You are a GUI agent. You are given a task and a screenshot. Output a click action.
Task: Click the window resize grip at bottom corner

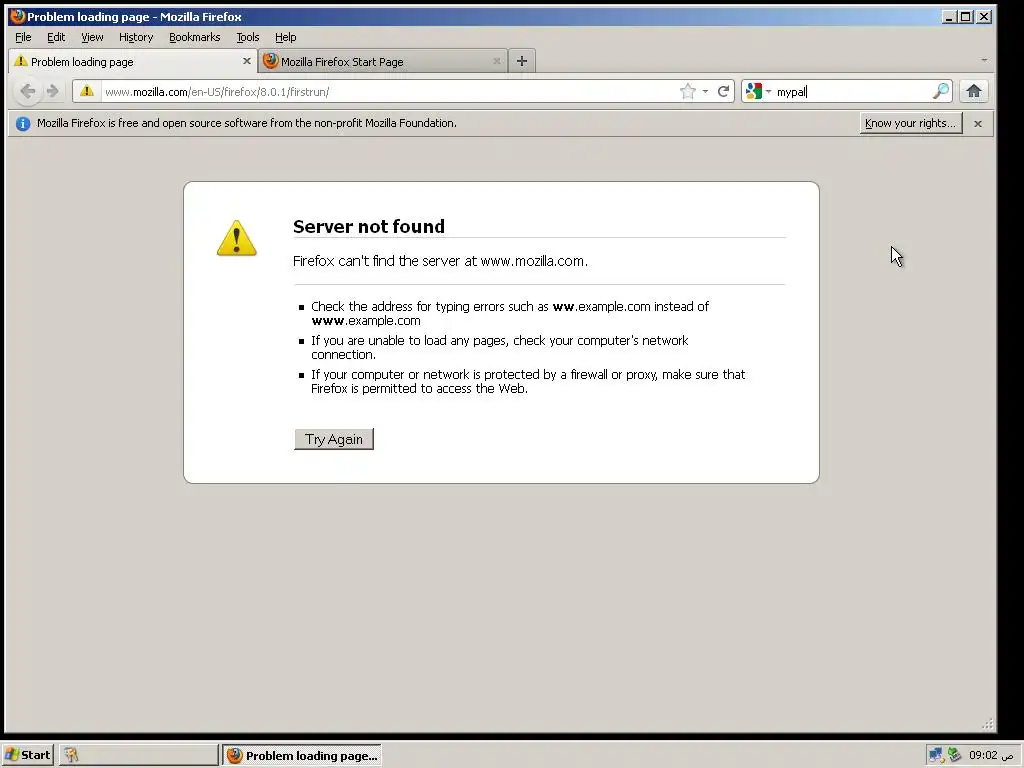tap(987, 723)
